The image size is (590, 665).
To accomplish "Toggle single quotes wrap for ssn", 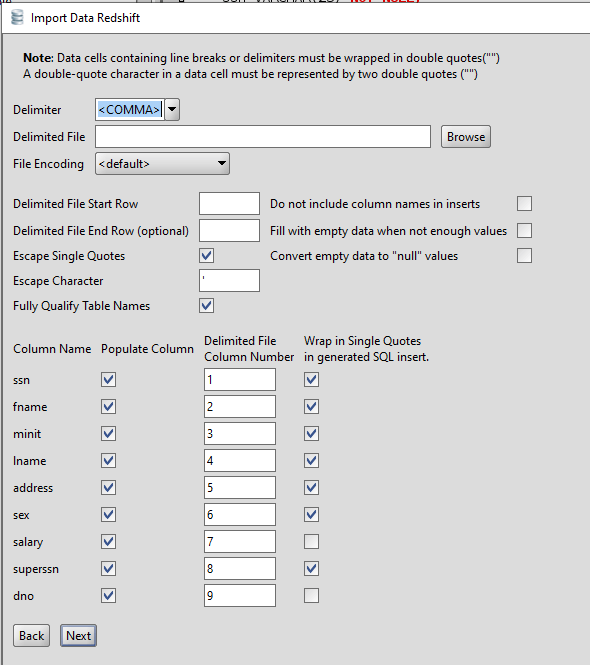I will [x=311, y=380].
